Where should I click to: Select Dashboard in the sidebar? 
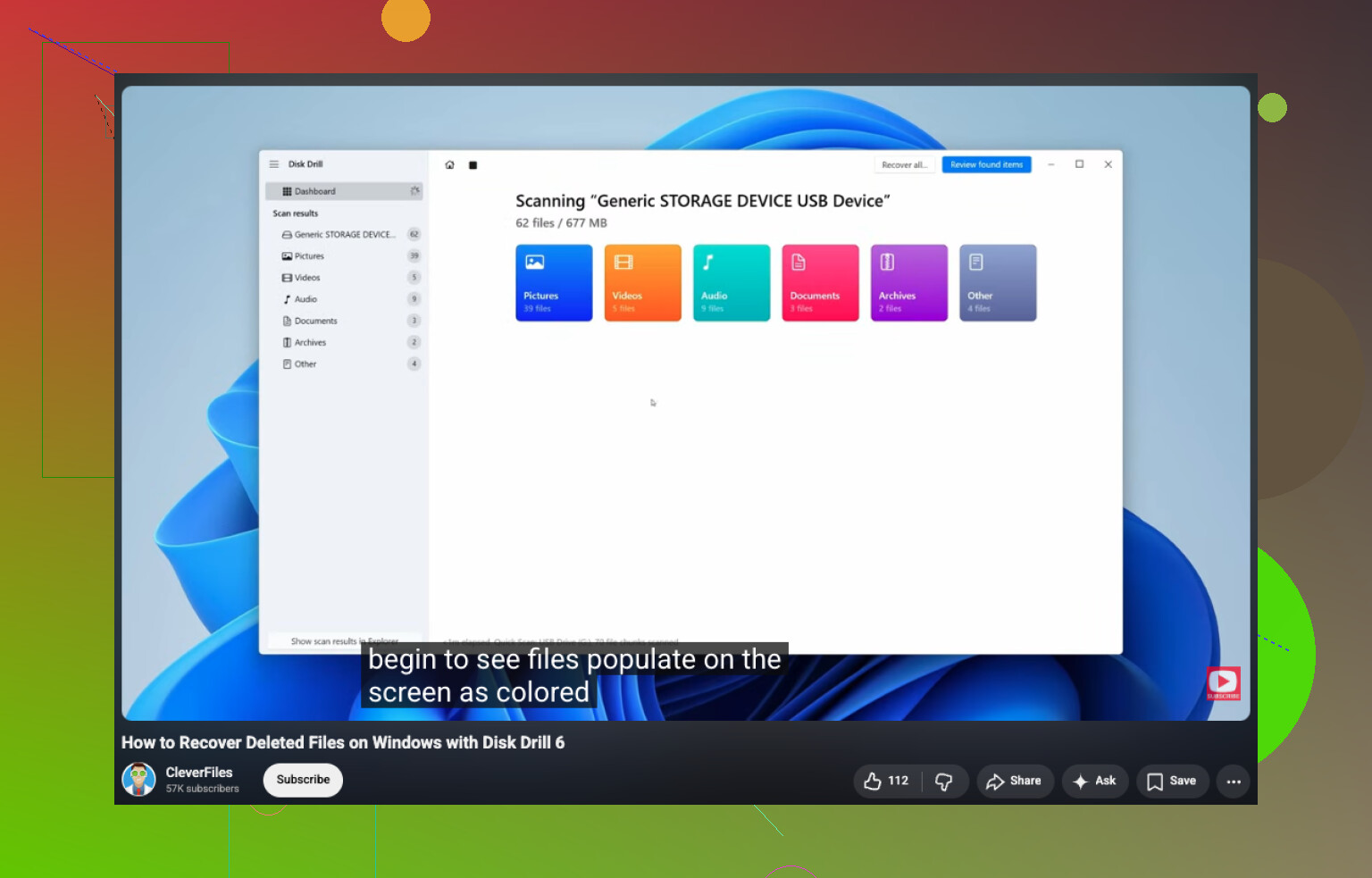click(344, 191)
